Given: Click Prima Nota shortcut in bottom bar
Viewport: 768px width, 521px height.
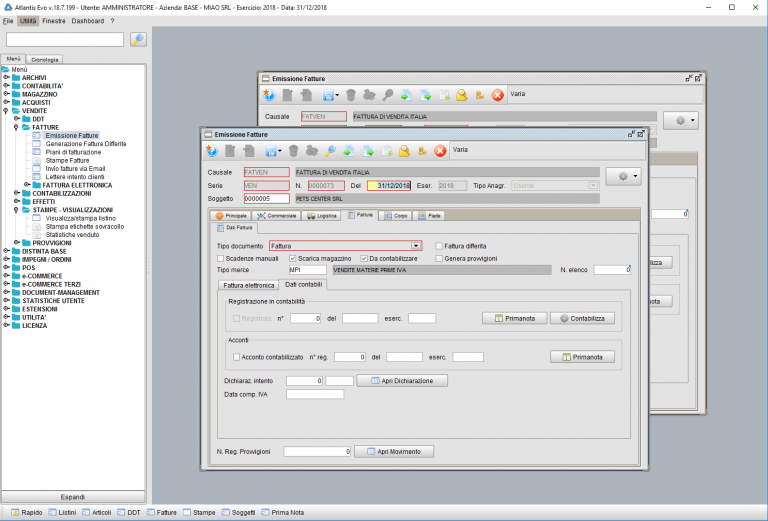Looking at the screenshot, I should (x=283, y=512).
